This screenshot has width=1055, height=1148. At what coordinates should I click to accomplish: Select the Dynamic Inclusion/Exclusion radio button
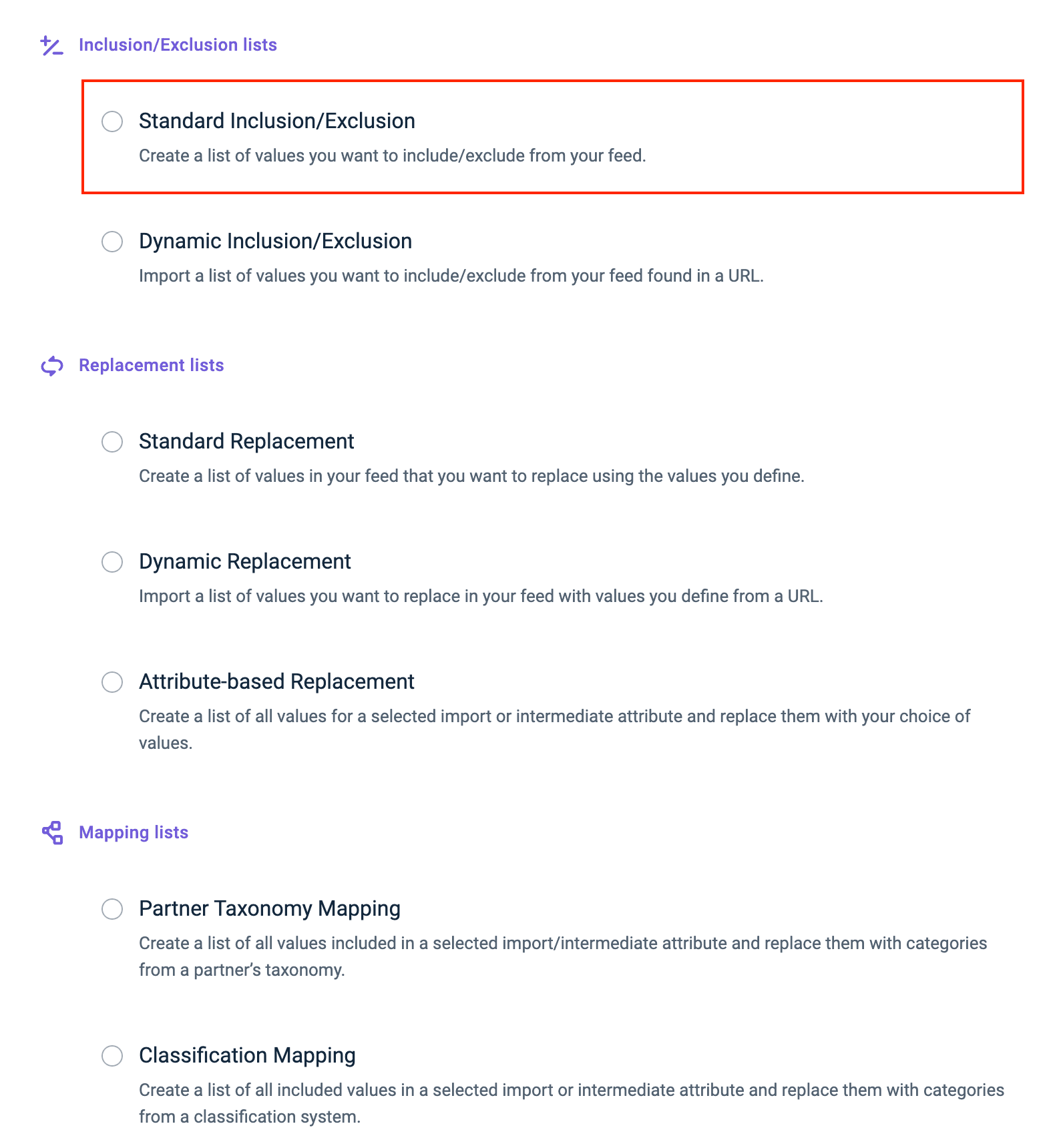(x=112, y=242)
